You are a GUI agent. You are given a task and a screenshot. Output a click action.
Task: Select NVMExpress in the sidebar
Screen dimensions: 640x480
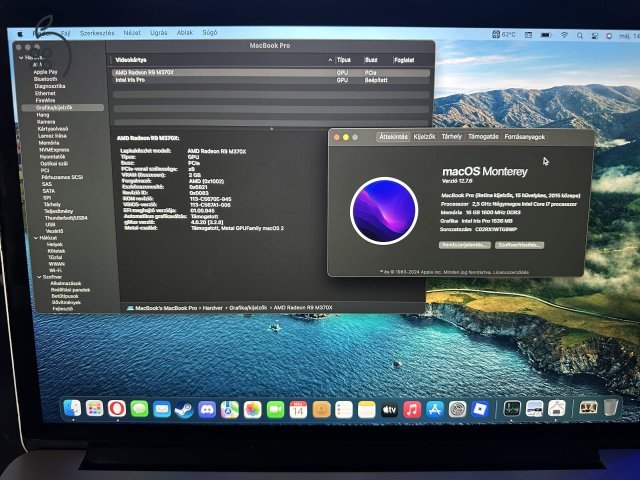[x=54, y=150]
